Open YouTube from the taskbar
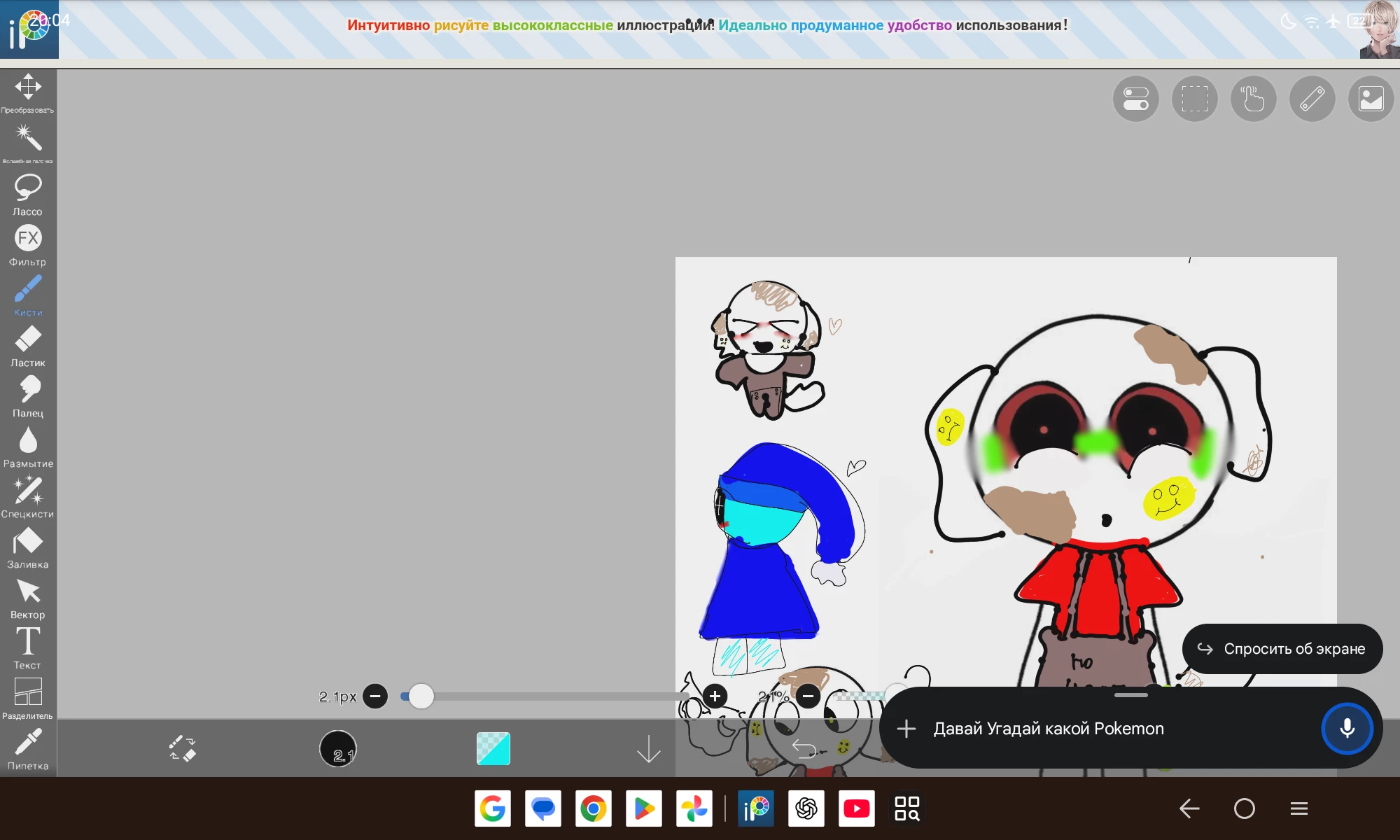 [856, 808]
